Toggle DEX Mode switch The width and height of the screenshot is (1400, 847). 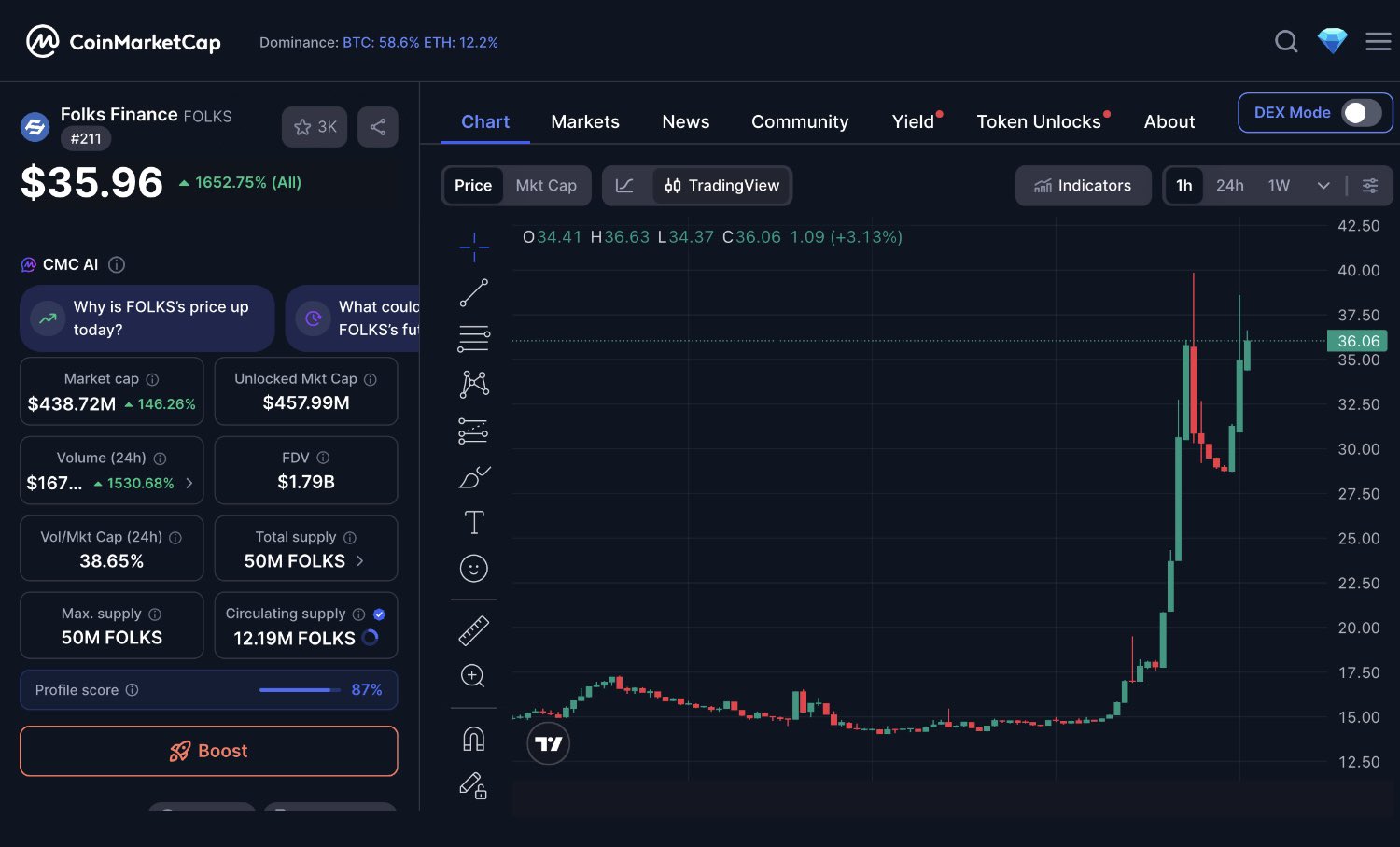click(1361, 113)
